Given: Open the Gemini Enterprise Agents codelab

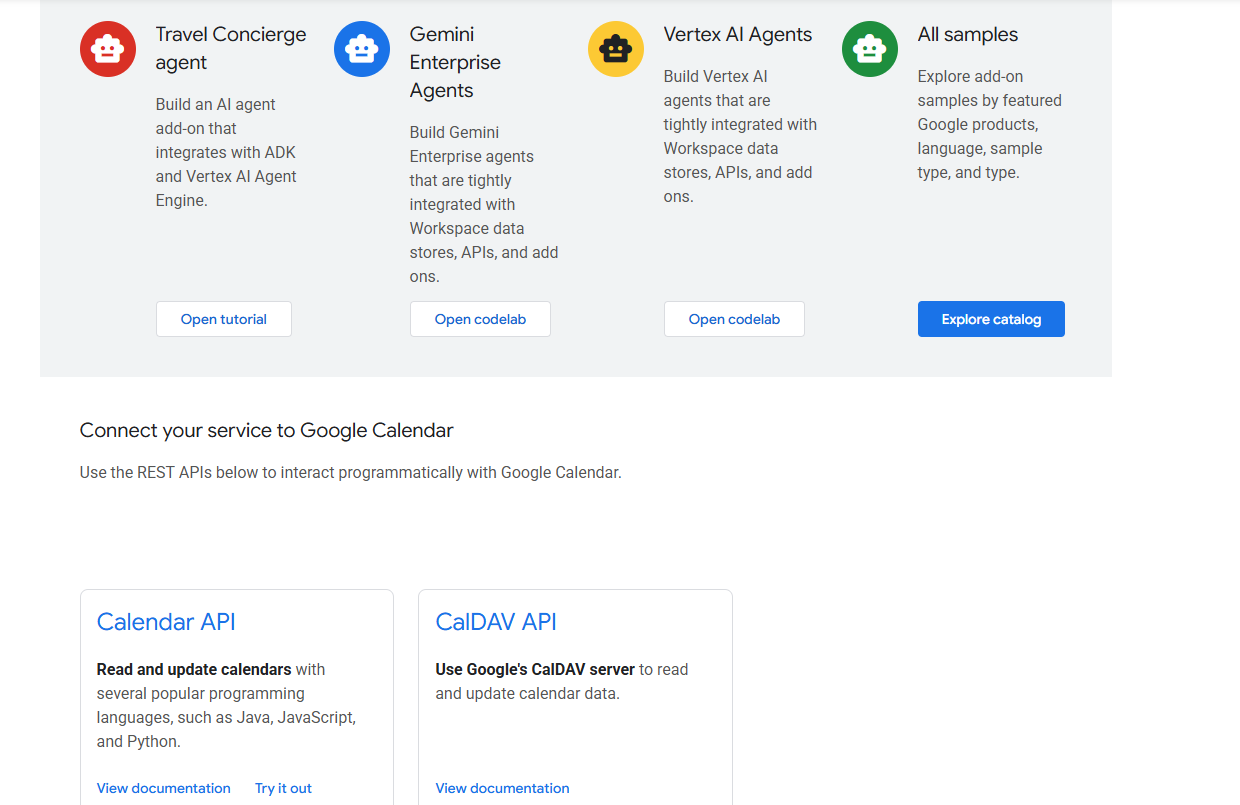Looking at the screenshot, I should pos(480,318).
